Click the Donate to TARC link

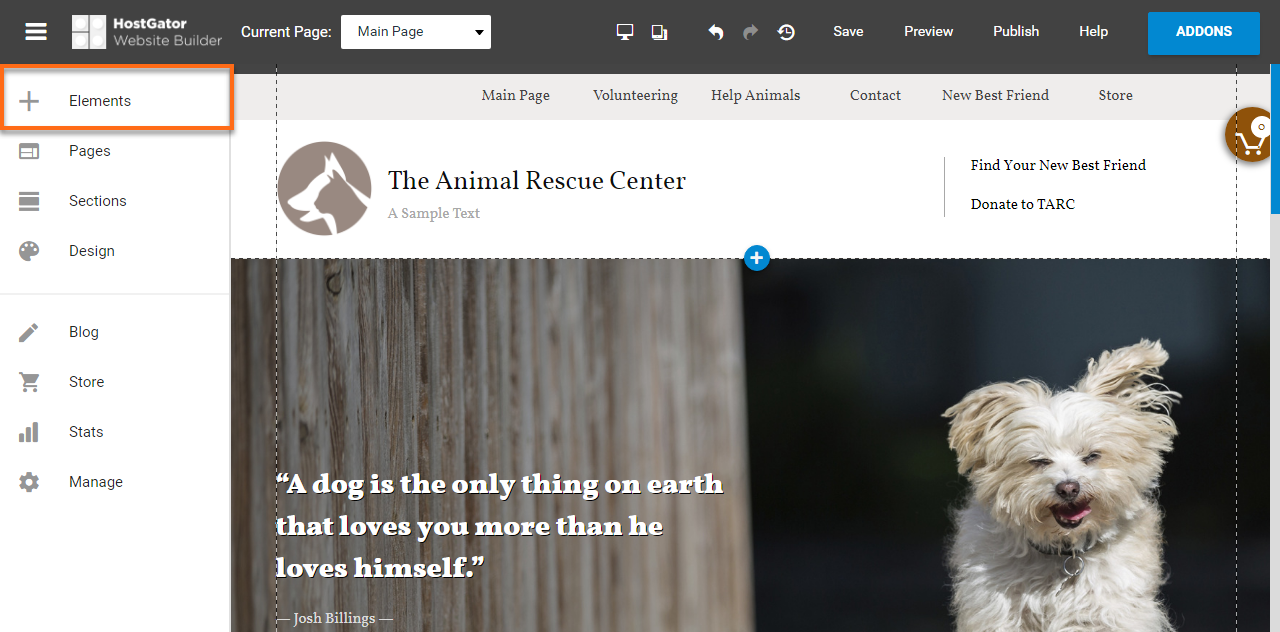pyautogui.click(x=1023, y=204)
